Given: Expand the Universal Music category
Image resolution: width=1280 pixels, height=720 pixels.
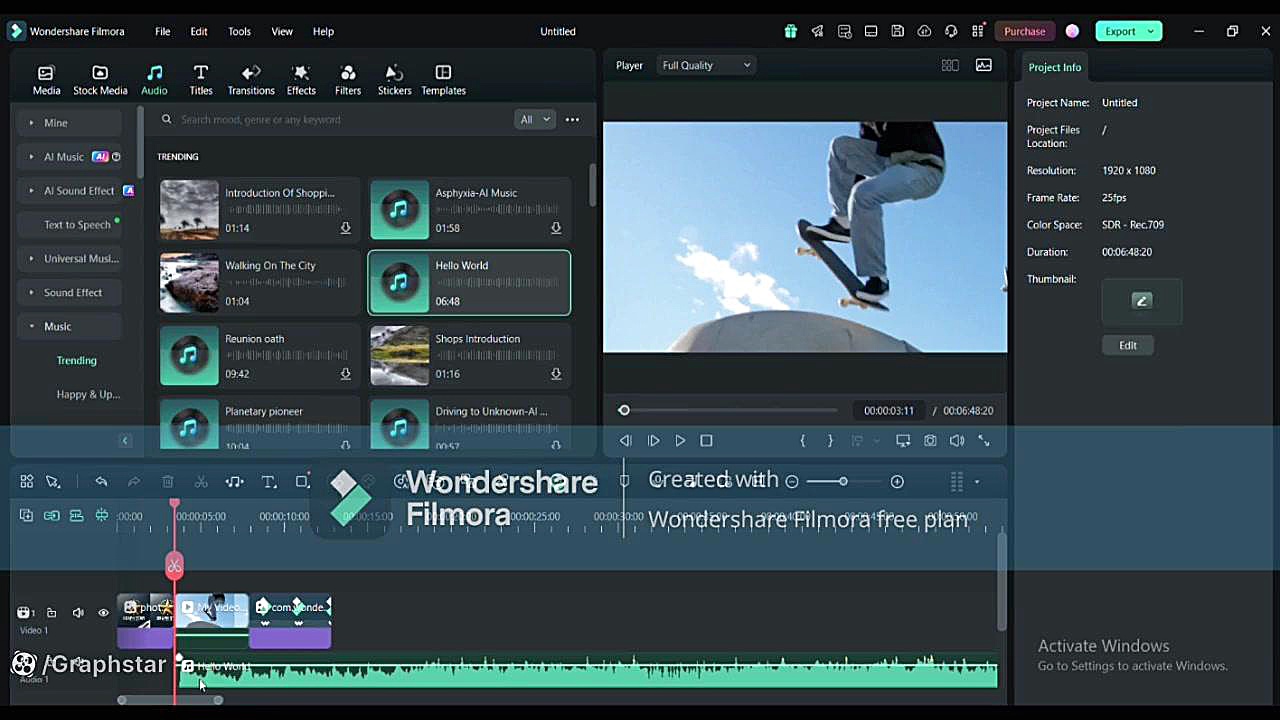Looking at the screenshot, I should 69,259.
